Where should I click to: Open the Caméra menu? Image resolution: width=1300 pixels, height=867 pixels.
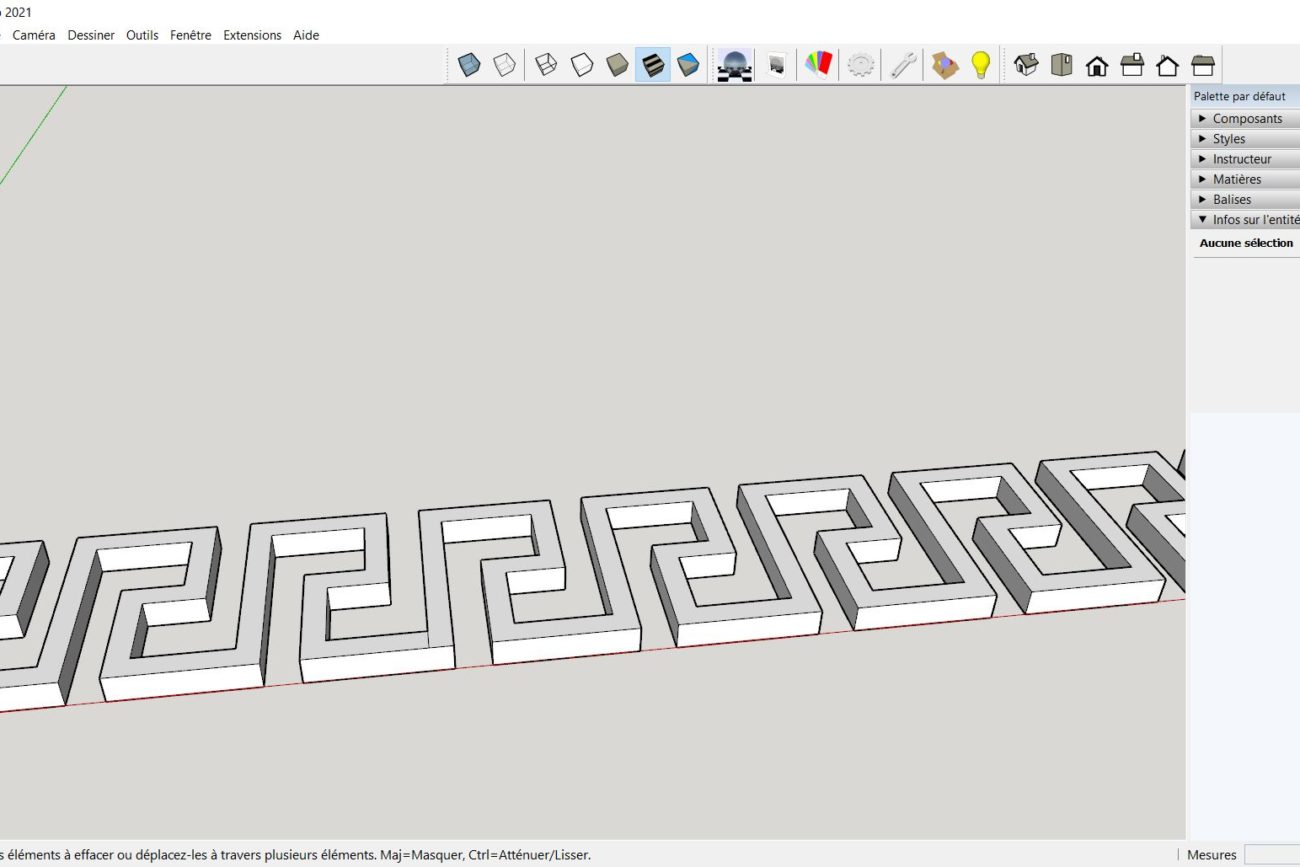(34, 35)
